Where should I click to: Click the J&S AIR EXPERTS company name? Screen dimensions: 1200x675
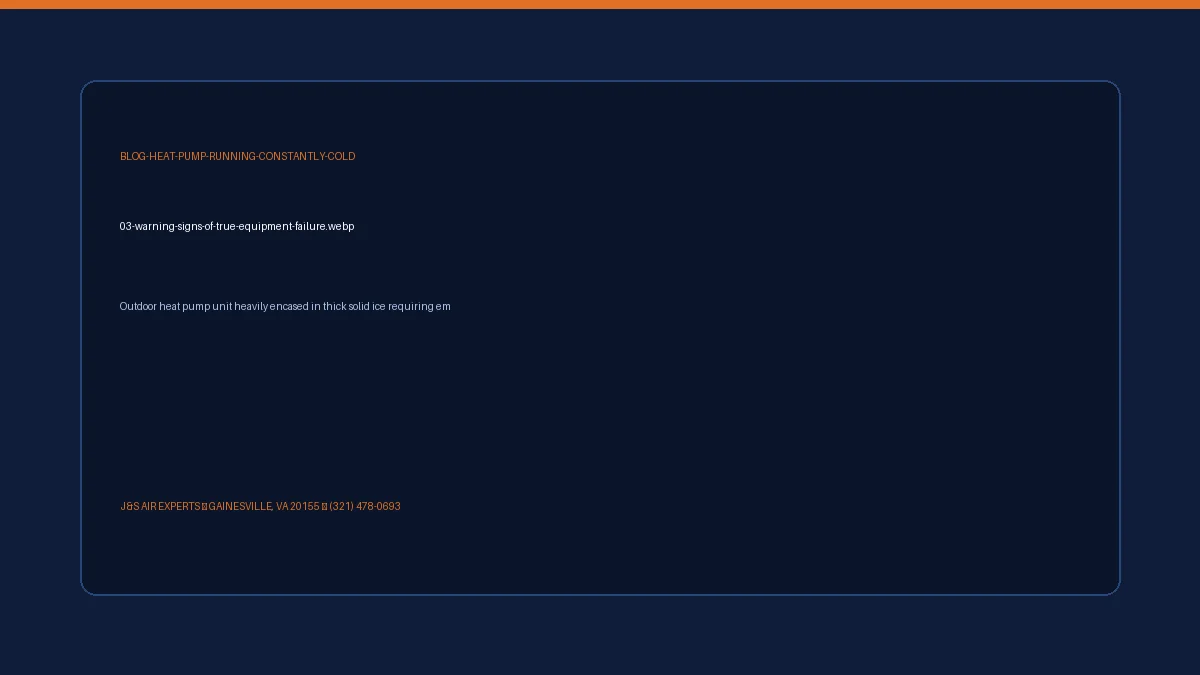(x=160, y=506)
